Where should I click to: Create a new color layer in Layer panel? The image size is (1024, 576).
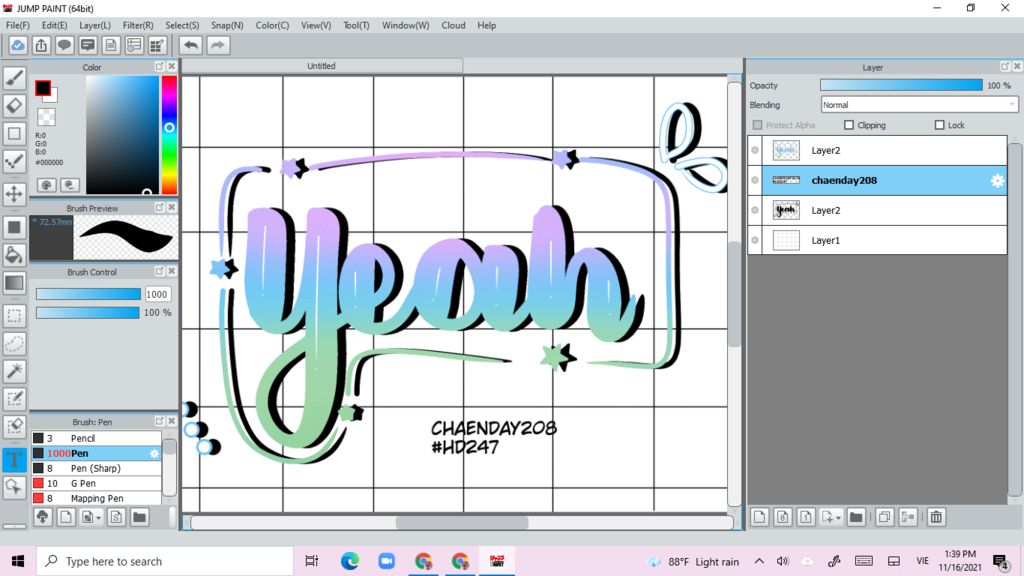[759, 517]
